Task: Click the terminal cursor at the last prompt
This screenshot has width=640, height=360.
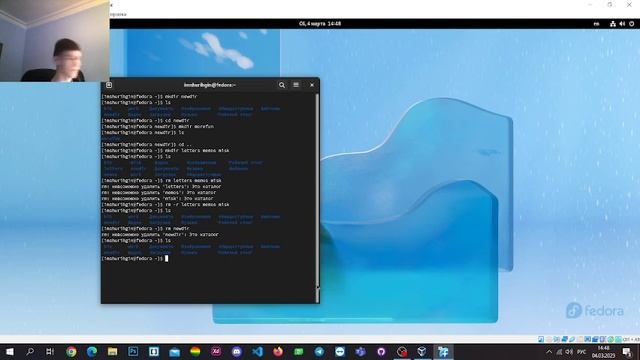Action: [167, 258]
